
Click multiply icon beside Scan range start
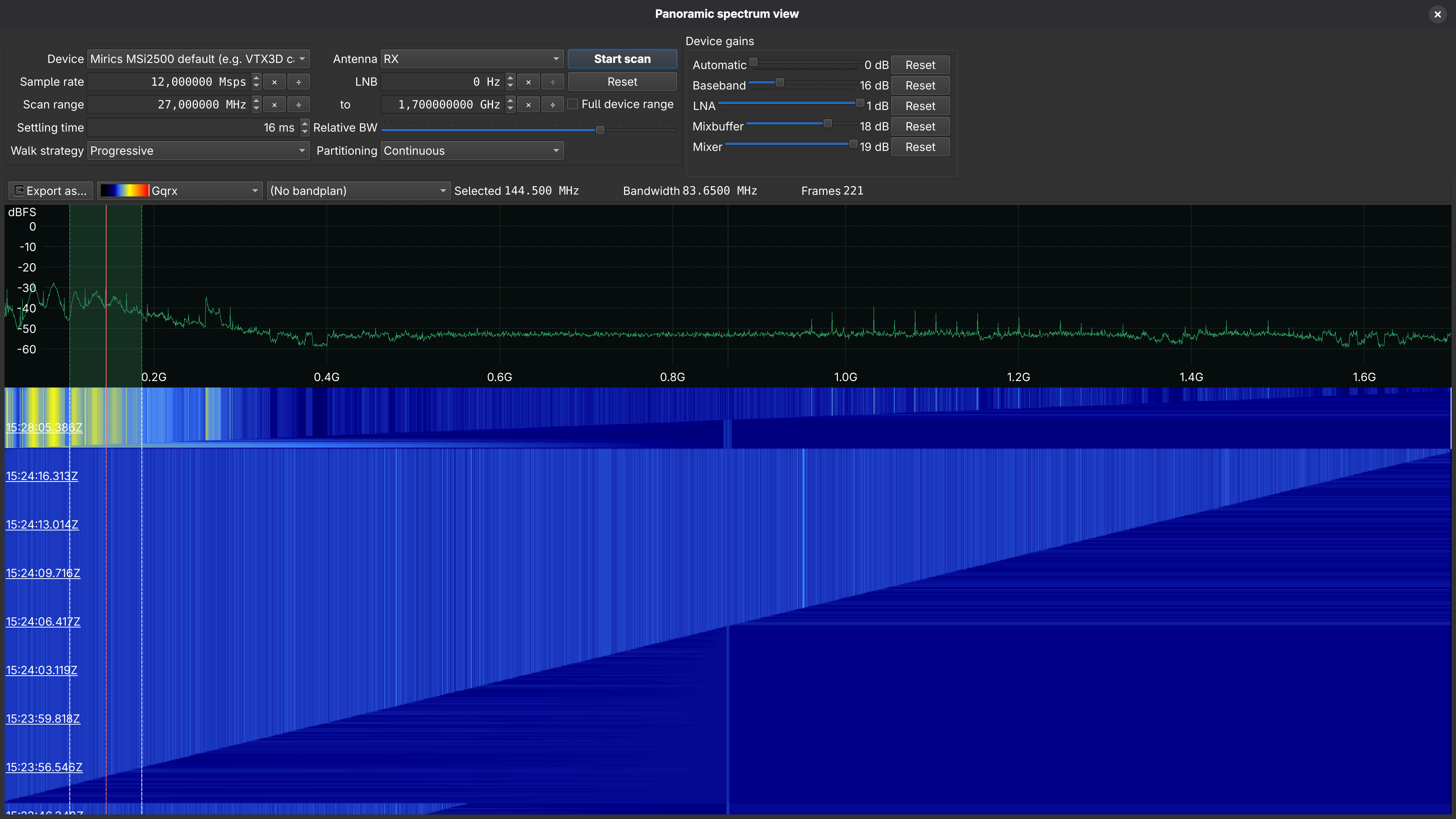click(274, 105)
